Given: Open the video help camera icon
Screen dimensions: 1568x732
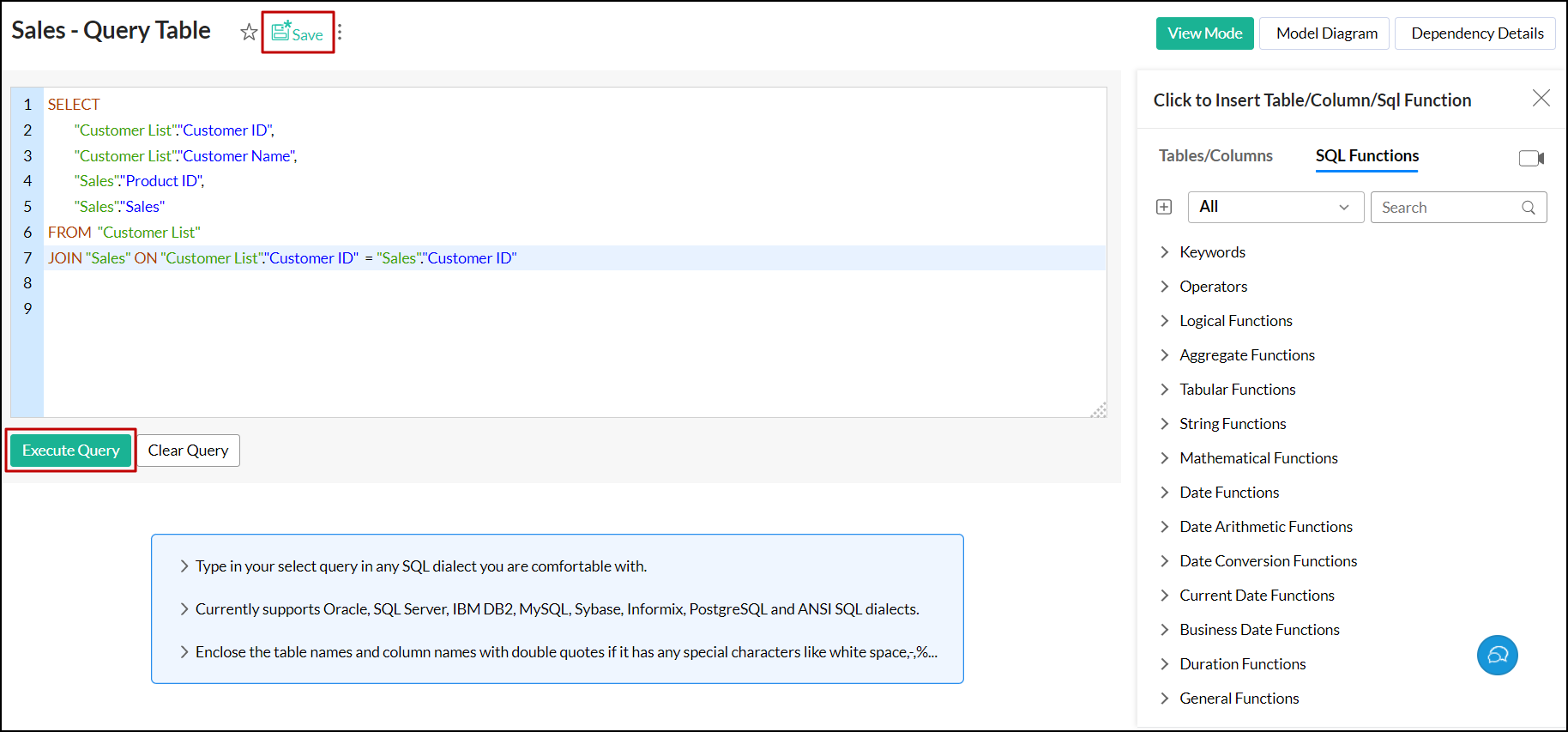Looking at the screenshot, I should [x=1531, y=158].
